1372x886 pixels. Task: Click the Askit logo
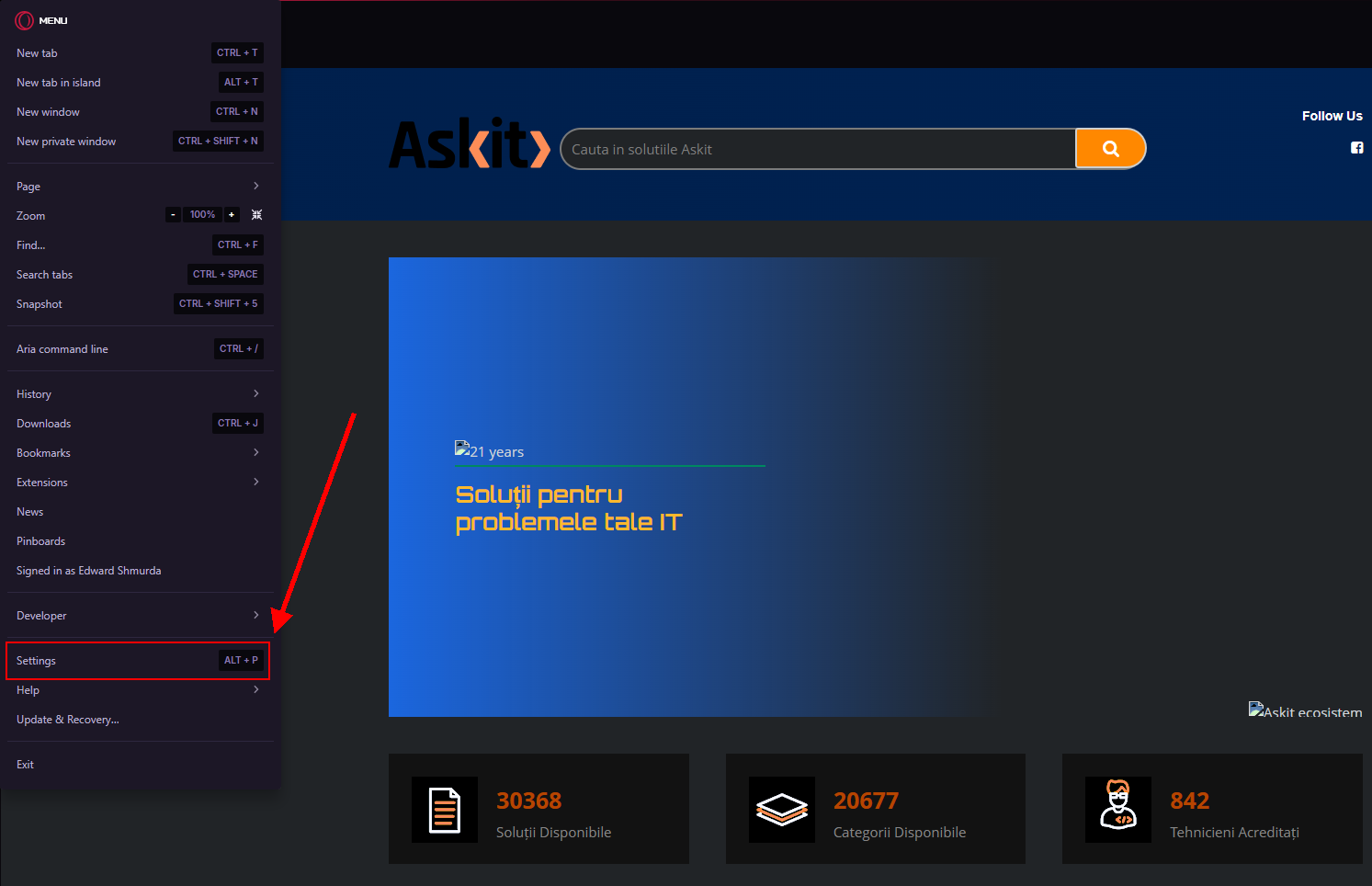coord(469,145)
